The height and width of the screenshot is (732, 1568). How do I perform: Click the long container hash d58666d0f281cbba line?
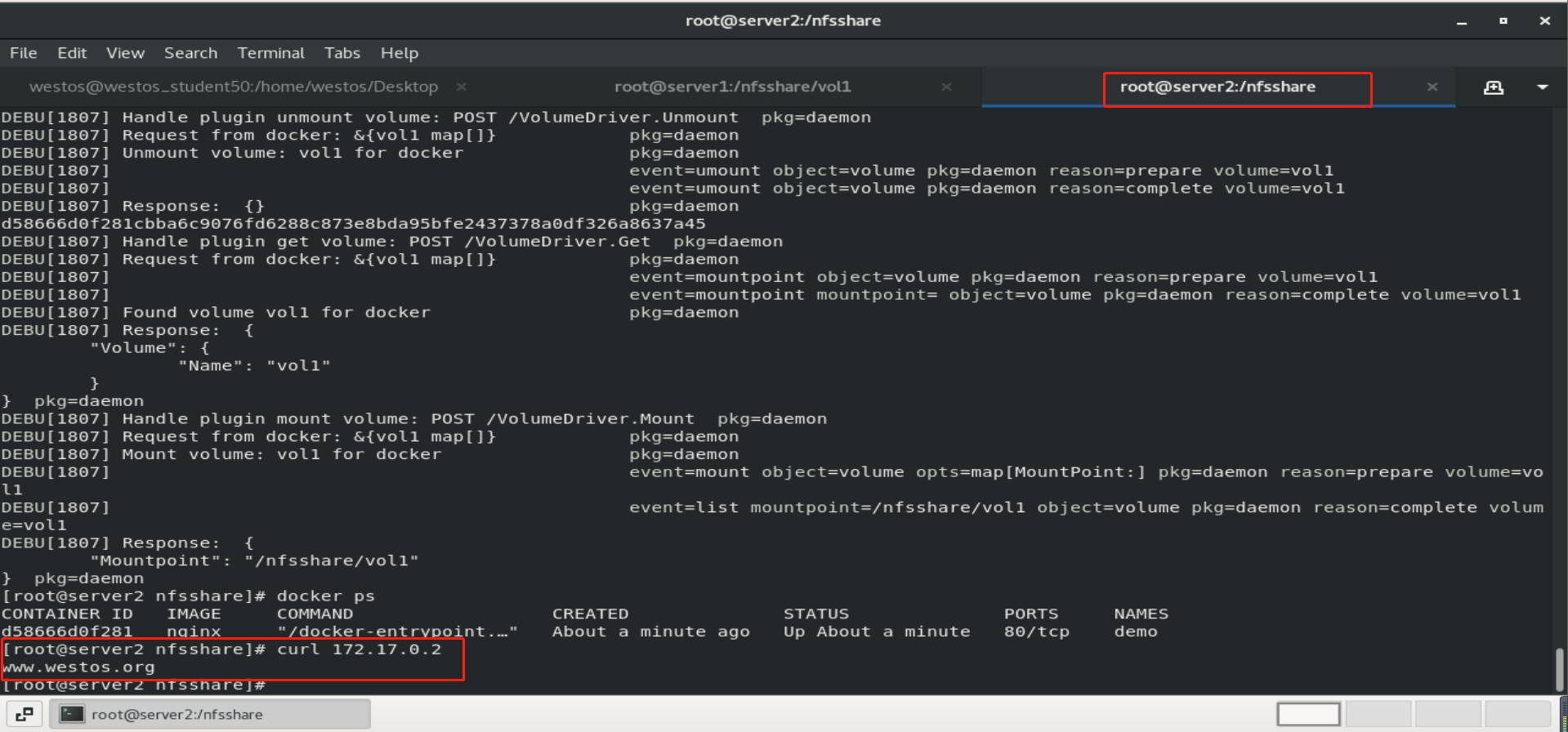(353, 224)
